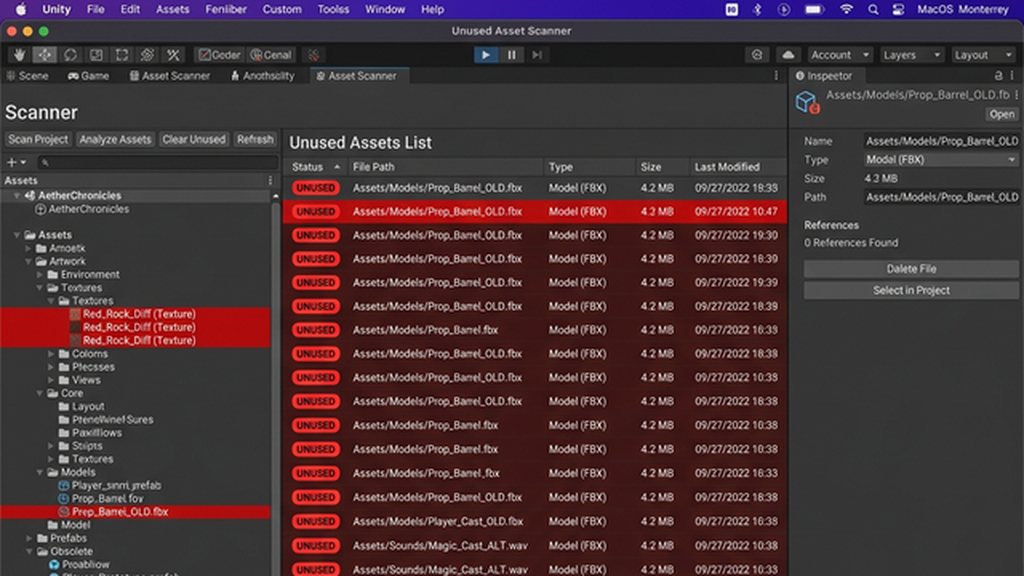Click the Refresh button
Viewport: 1024px width, 576px height.
(x=255, y=139)
